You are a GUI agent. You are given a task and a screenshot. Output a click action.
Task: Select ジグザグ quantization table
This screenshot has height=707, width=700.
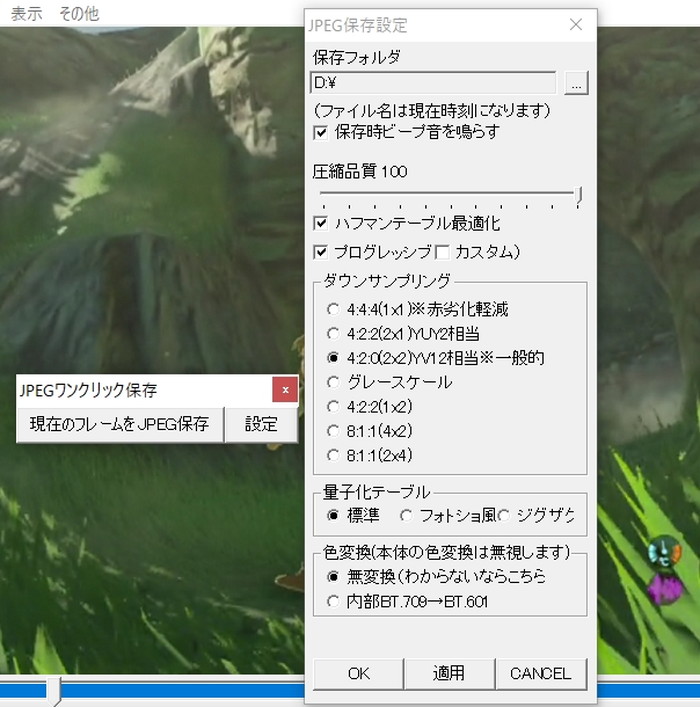coord(536,515)
